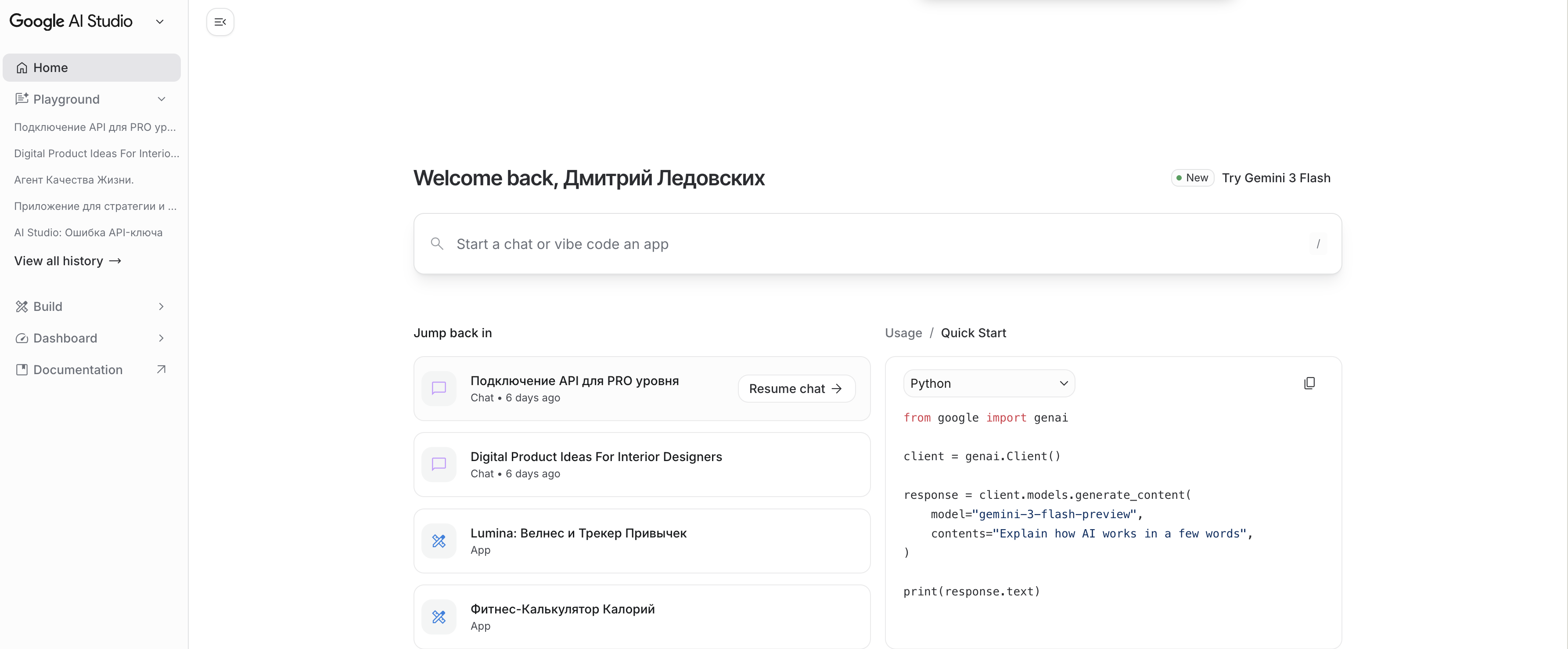Expand the Google AI Studio logo dropdown
Image resolution: width=1568 pixels, height=649 pixels.
pyautogui.click(x=159, y=22)
